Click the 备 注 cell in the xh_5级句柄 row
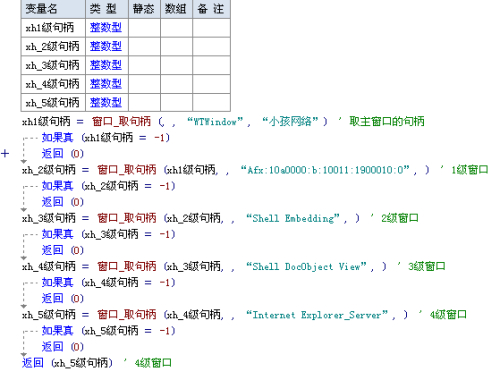The height and width of the screenshot is (380, 500). coord(211,102)
